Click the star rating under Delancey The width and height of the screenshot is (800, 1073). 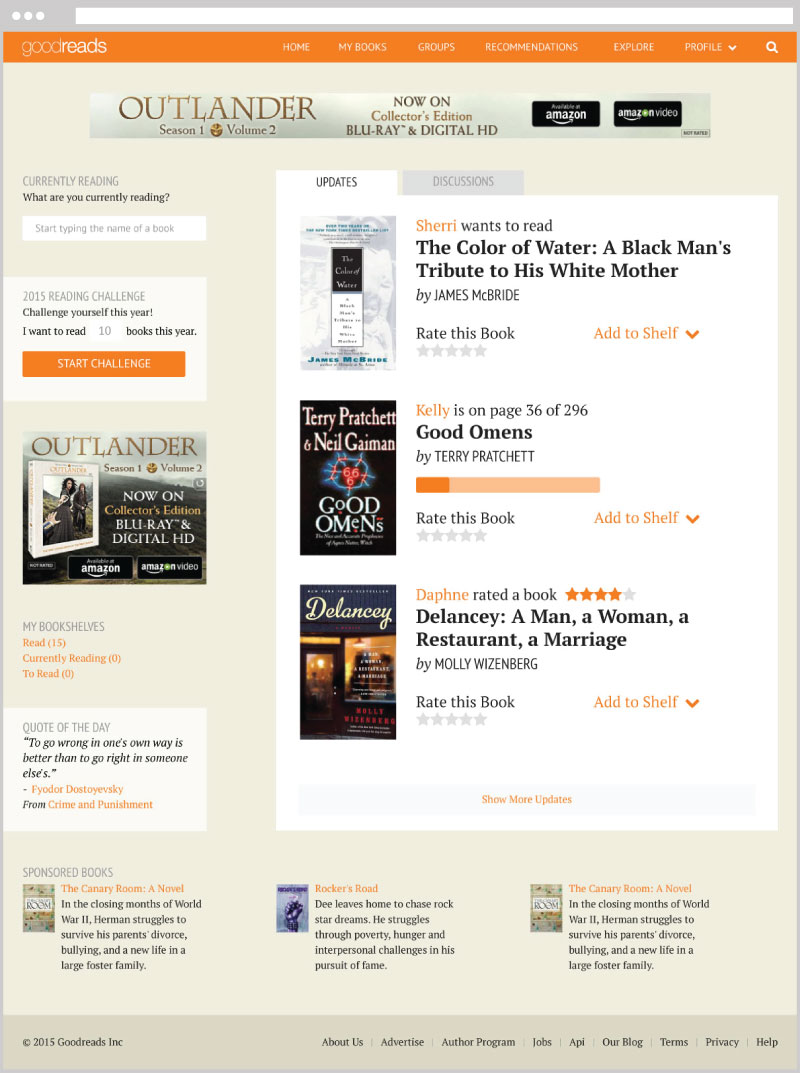tap(452, 719)
